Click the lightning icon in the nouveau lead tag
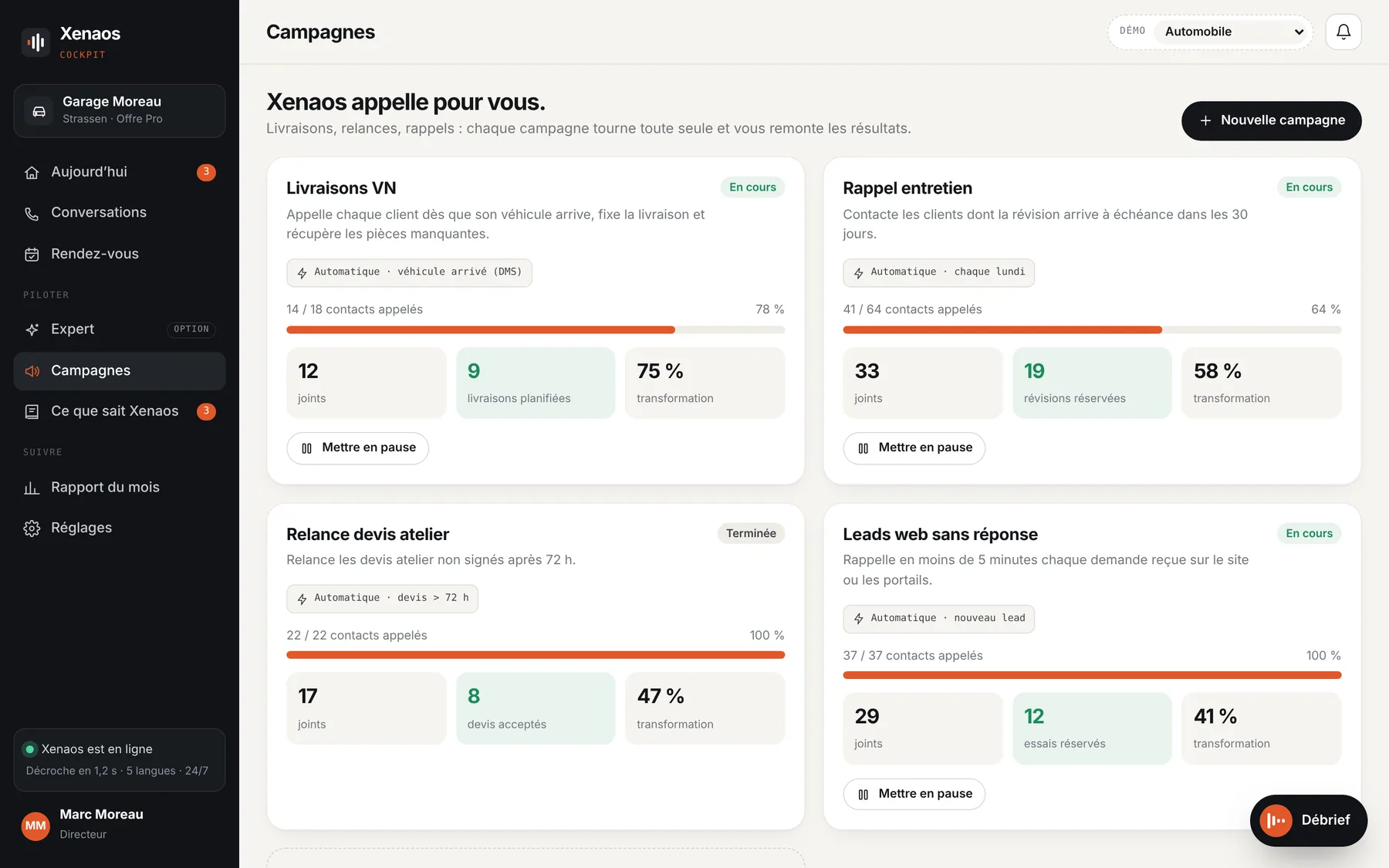 (859, 619)
